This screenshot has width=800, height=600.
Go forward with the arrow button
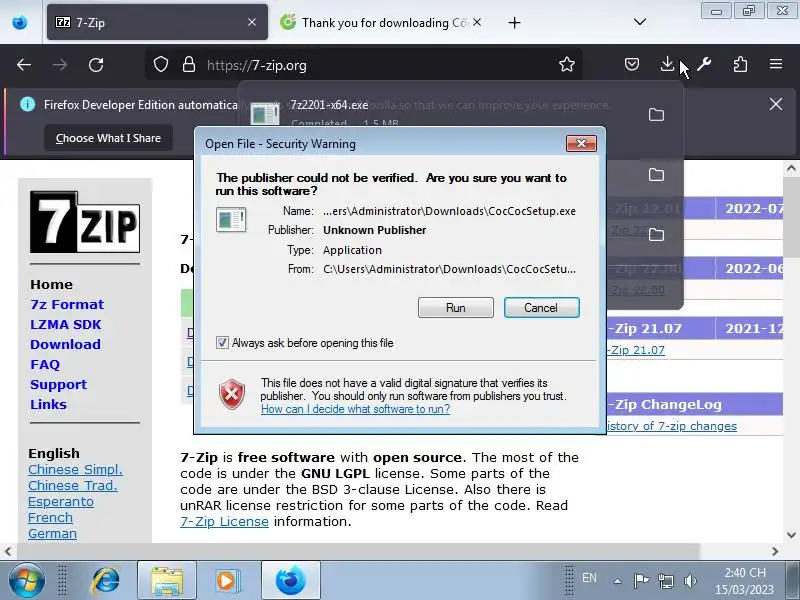pos(60,65)
